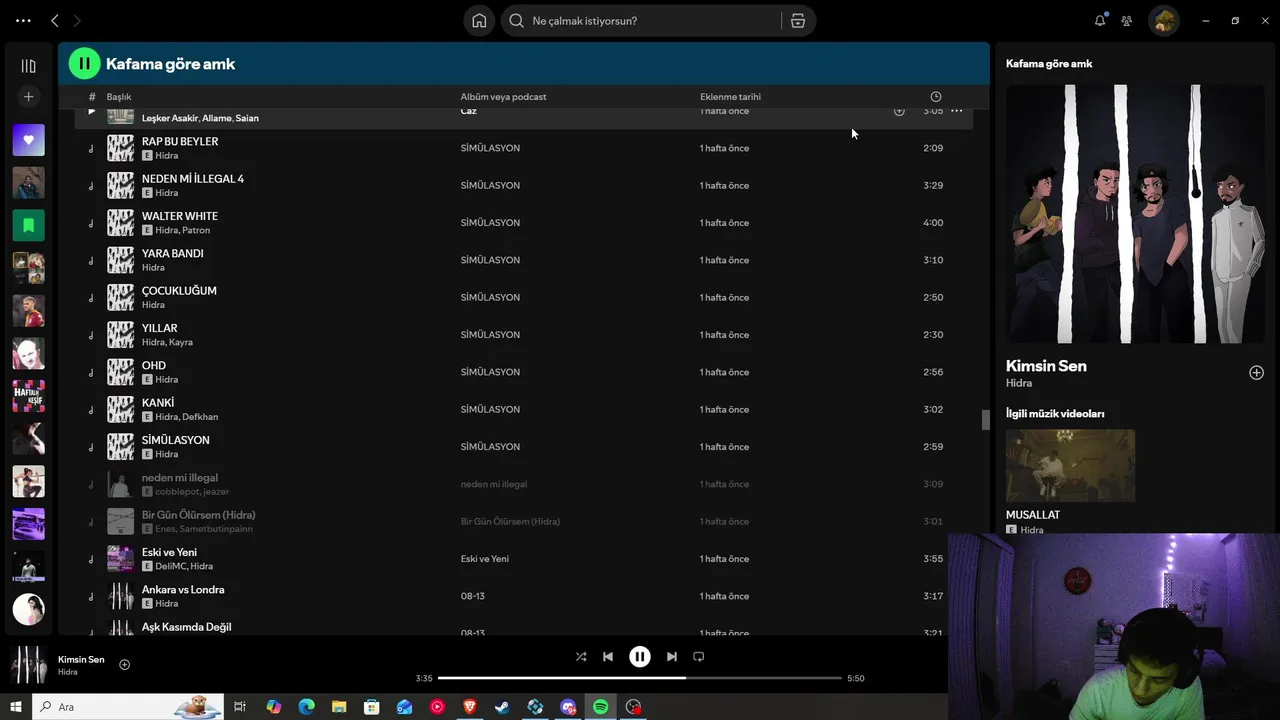Add Kimsin Sen to library in the right panel
1280x720 pixels.
click(x=1256, y=373)
